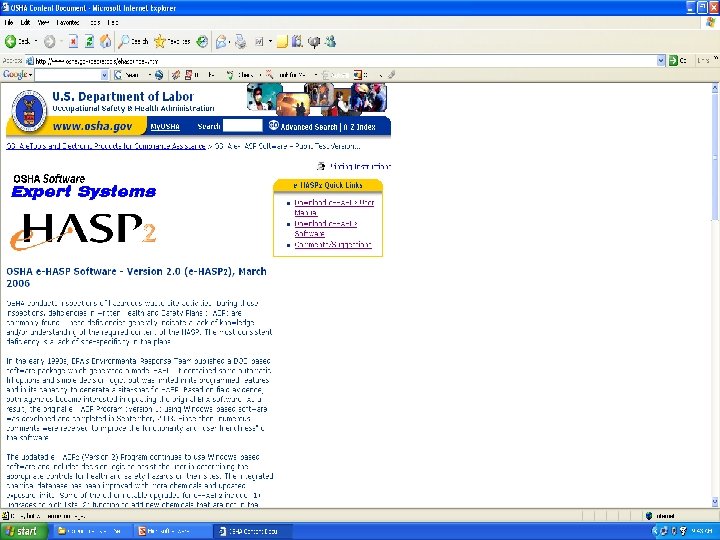Open the View menu
Screen dimensions: 720x540
point(44,22)
